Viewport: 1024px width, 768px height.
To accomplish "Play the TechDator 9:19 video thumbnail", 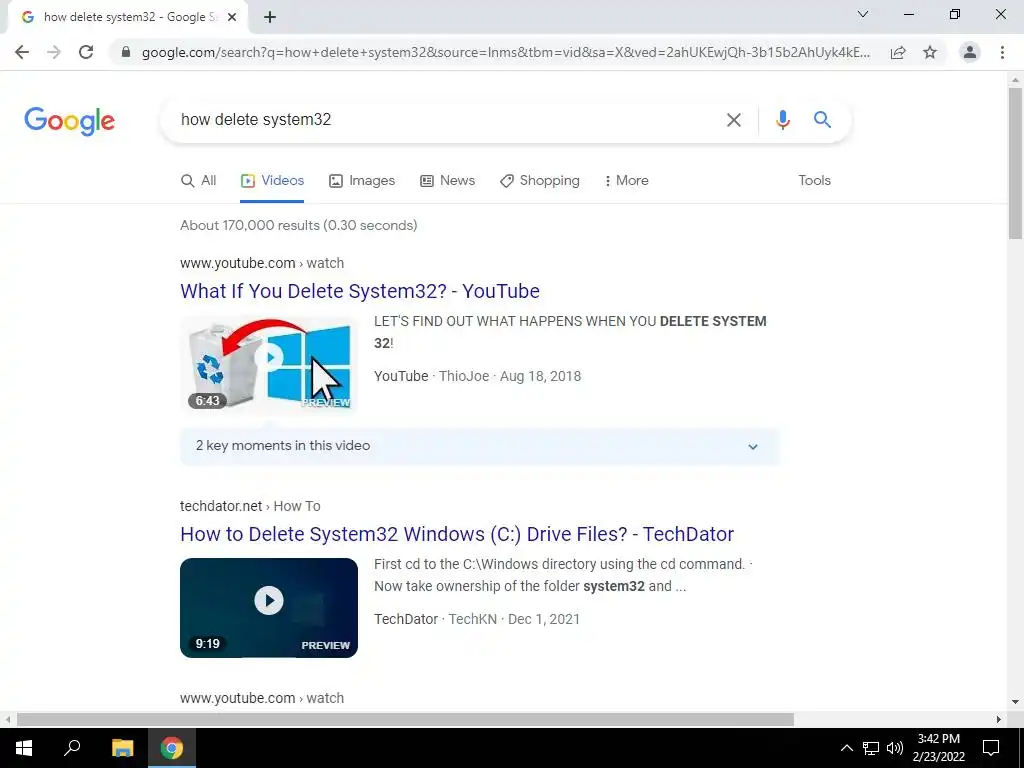I will click(x=269, y=607).
